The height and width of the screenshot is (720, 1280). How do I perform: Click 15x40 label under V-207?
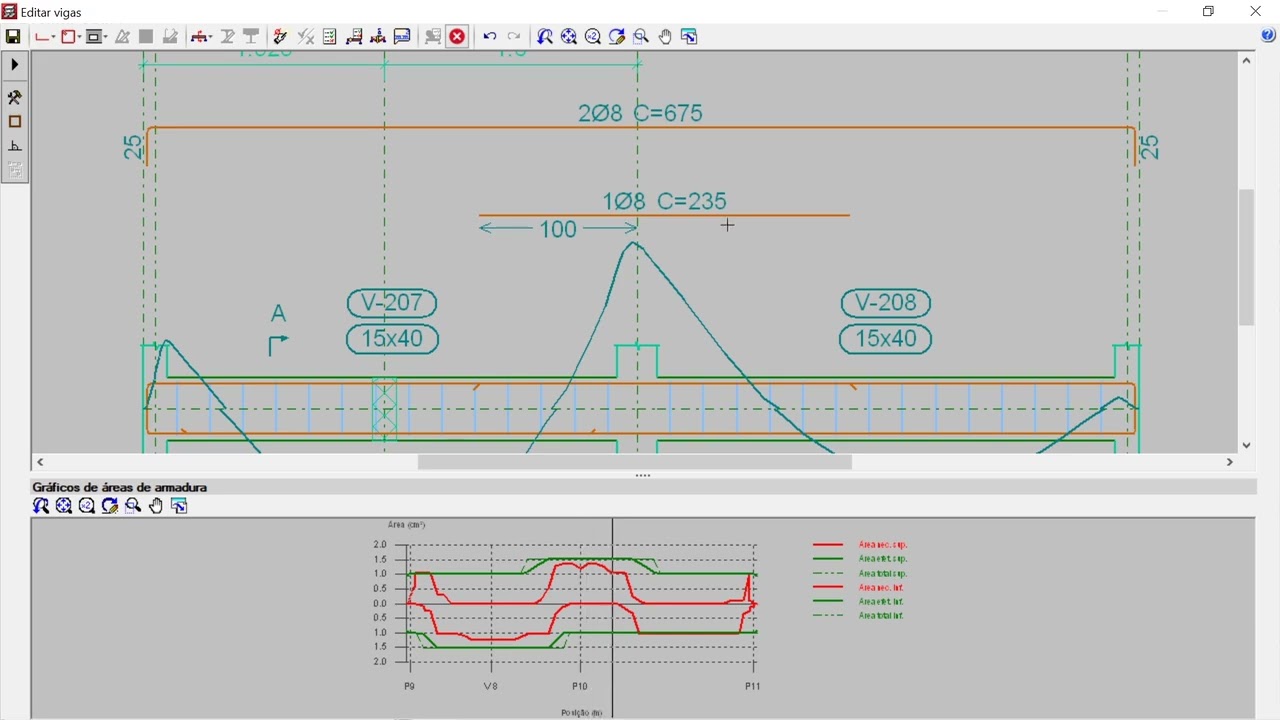[x=392, y=339]
